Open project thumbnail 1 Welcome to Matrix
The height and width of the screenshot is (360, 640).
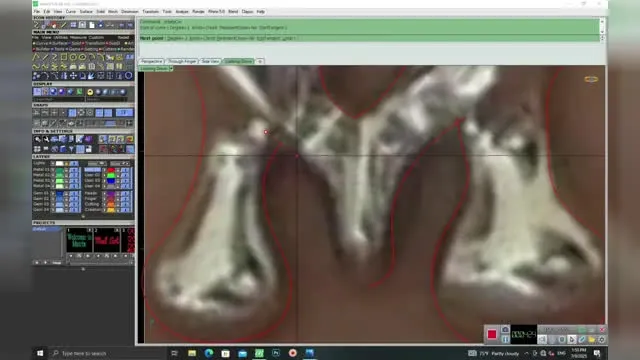pos(79,240)
